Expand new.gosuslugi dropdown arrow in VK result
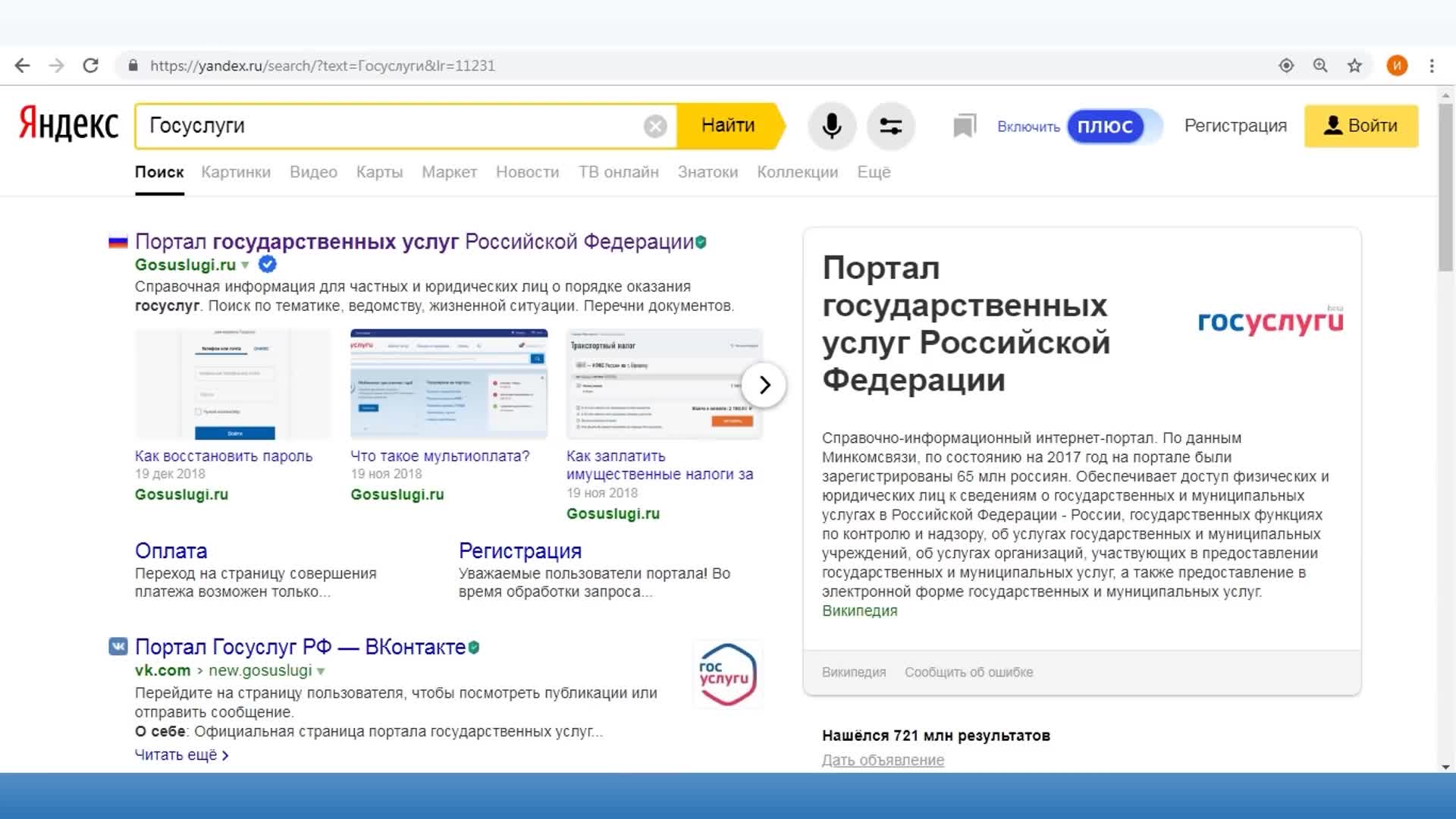This screenshot has width=1456, height=819. [321, 671]
